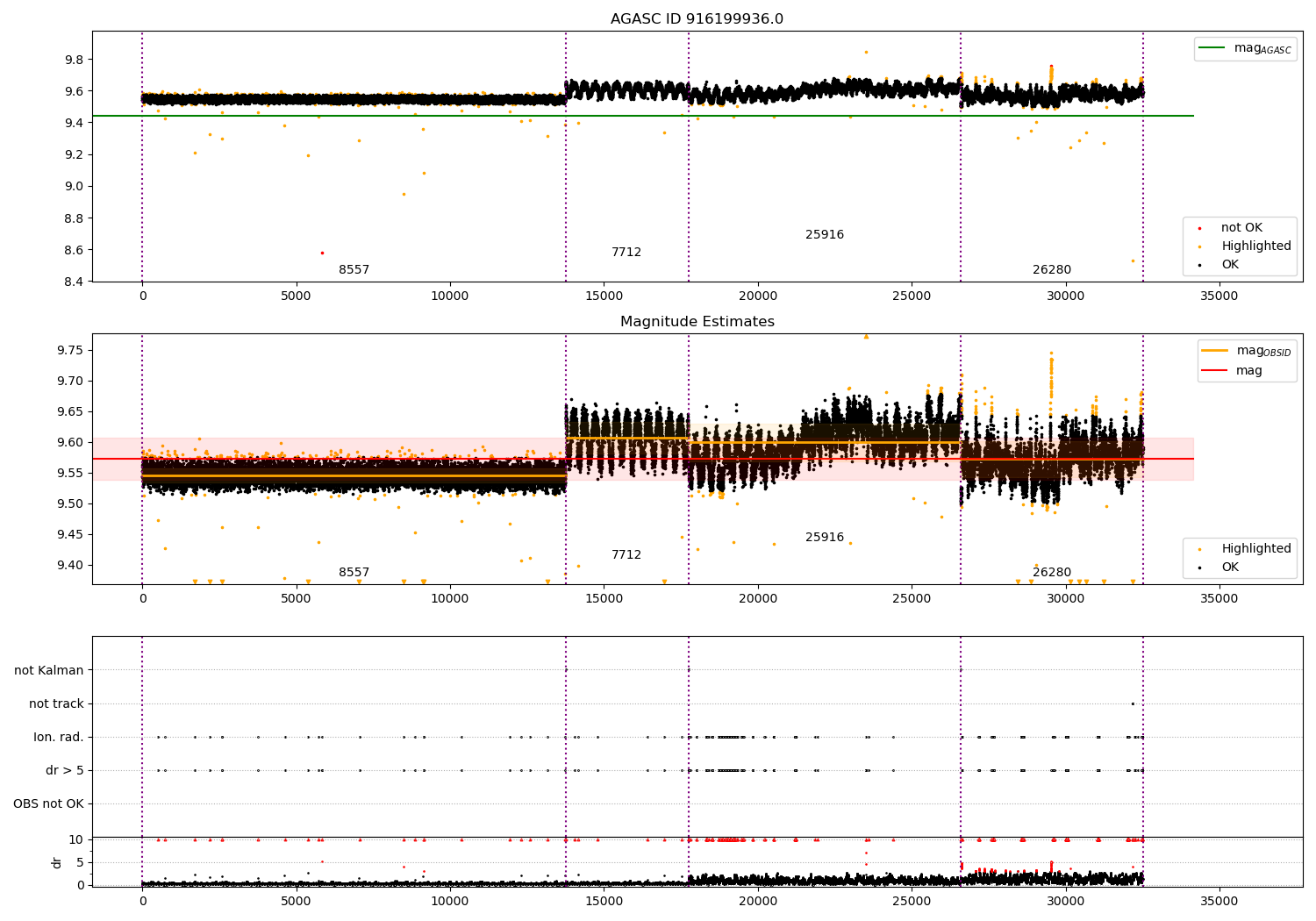Click the 9.75 y-axis tick in middle plot

[70, 351]
